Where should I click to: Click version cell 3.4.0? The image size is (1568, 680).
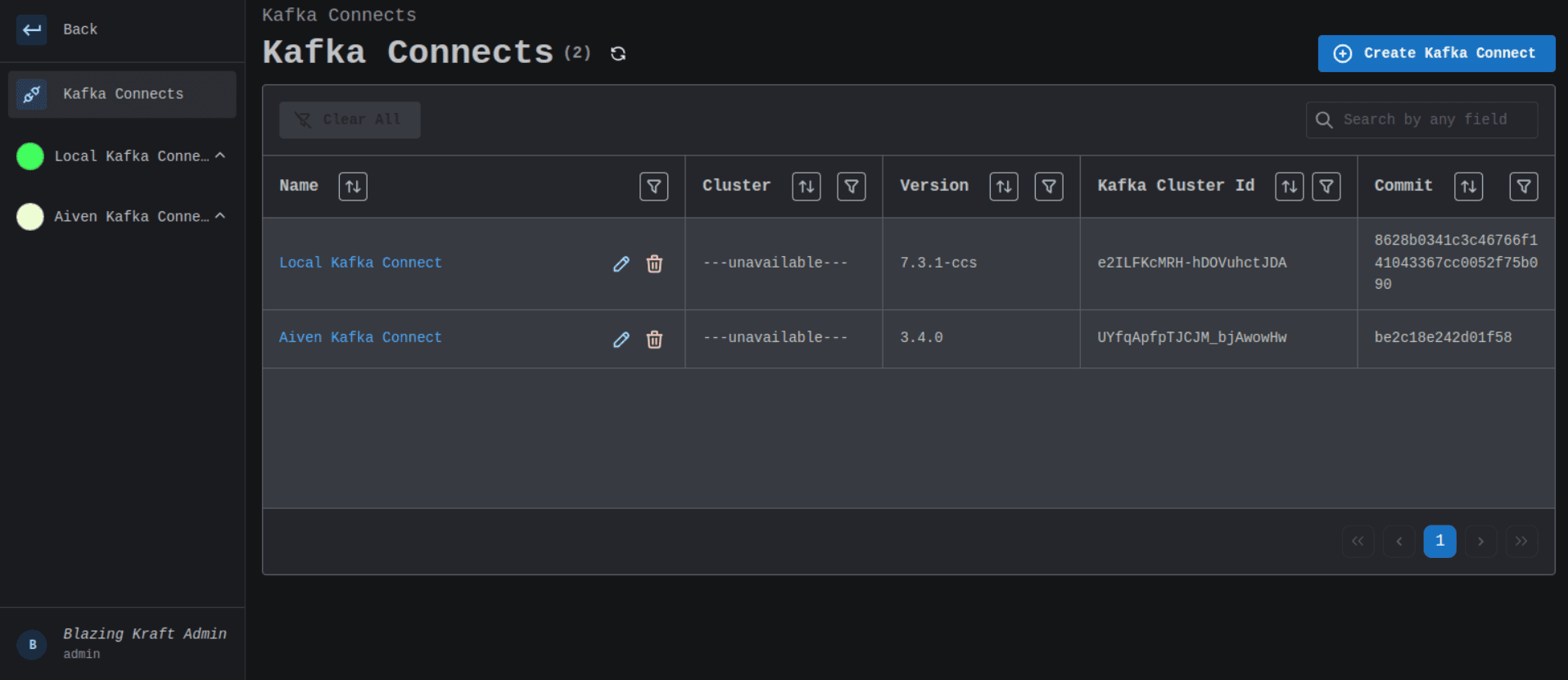[x=921, y=337]
